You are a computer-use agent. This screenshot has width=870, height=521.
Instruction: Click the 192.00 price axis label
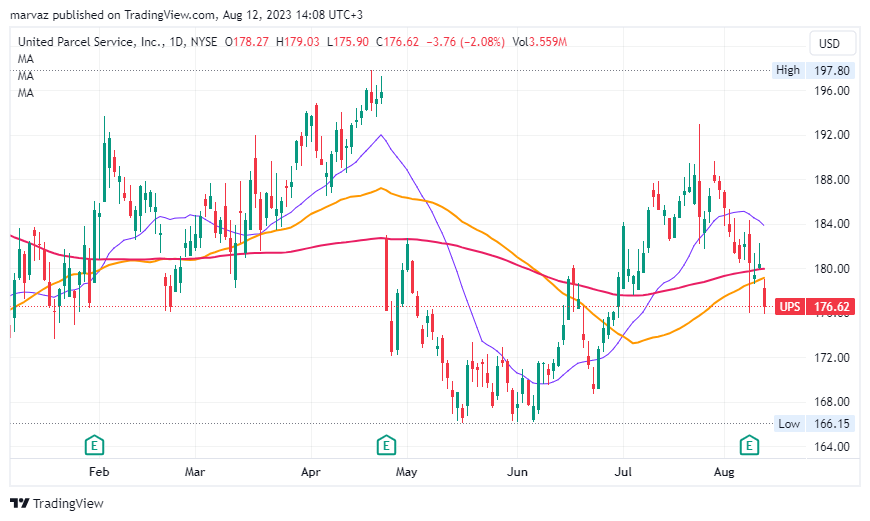[832, 135]
